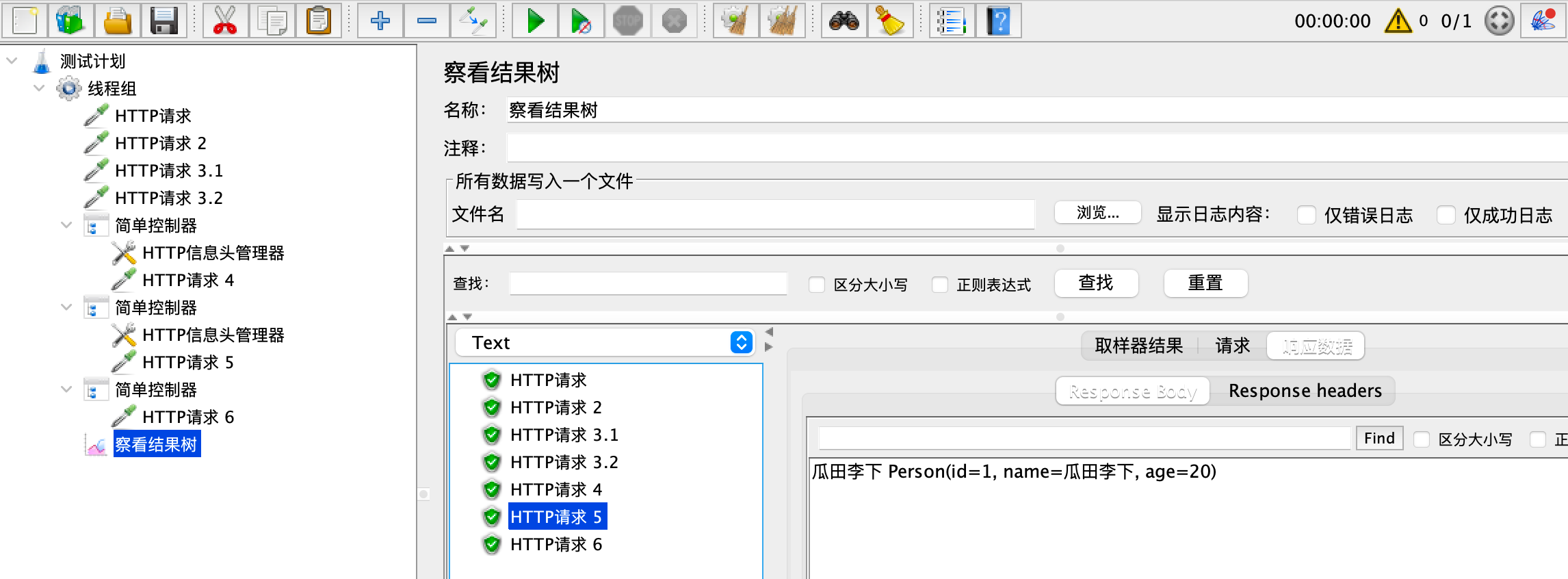Copy the selected element using the Copy icon
The height and width of the screenshot is (579, 1568).
[272, 21]
